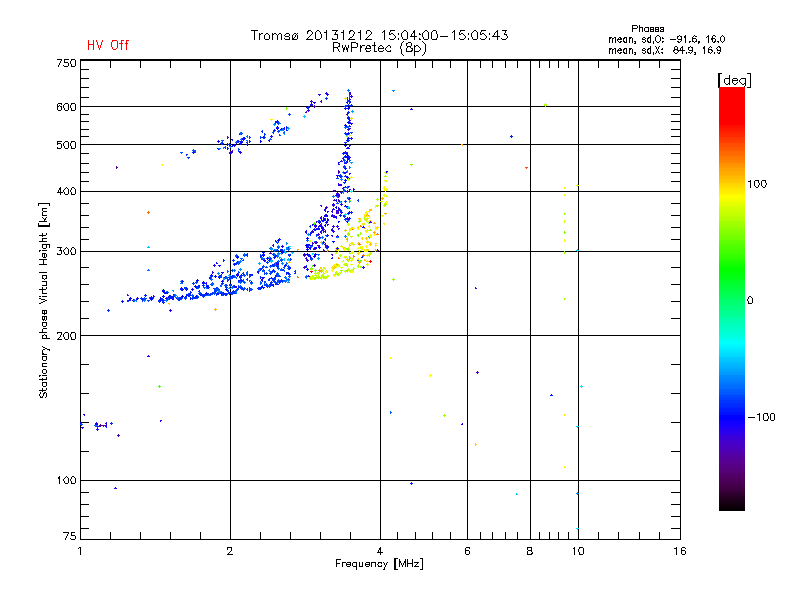Viewport: 800px width, 600px height.
Task: Click the red "HV Off" label
Action: pyautogui.click(x=108, y=45)
